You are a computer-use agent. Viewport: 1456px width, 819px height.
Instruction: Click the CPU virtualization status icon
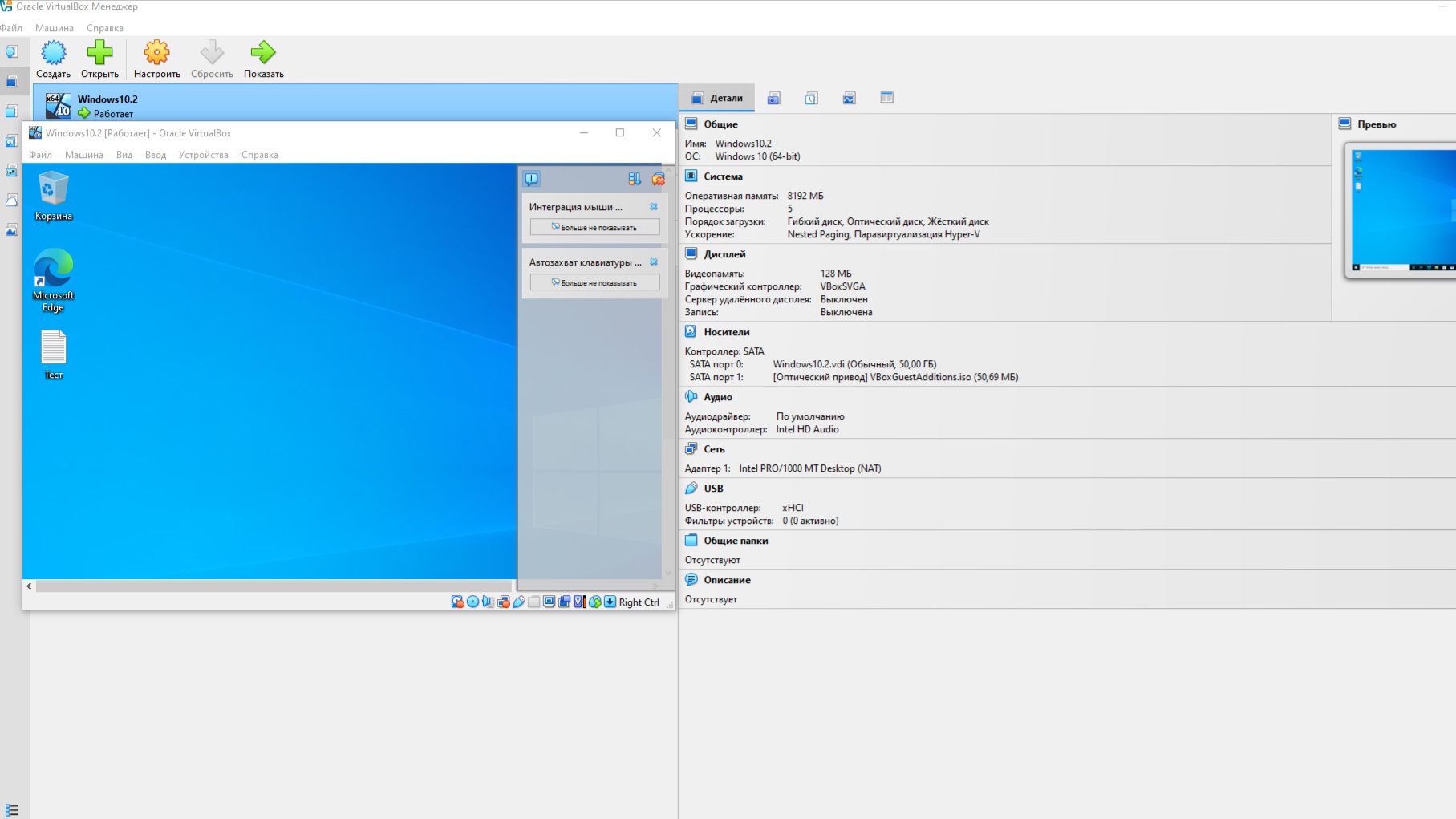tap(579, 602)
